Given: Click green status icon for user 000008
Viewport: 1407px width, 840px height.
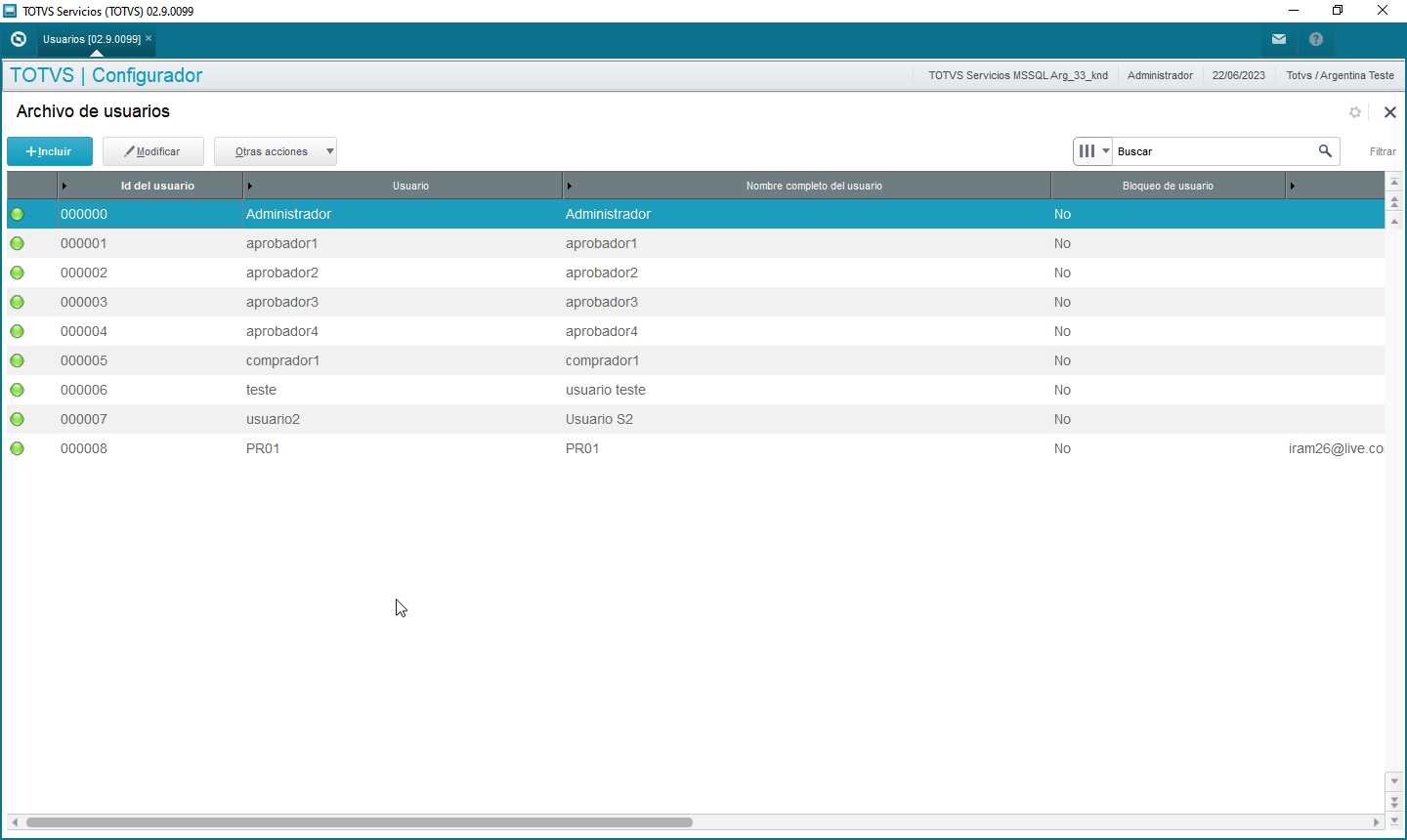Looking at the screenshot, I should [17, 448].
